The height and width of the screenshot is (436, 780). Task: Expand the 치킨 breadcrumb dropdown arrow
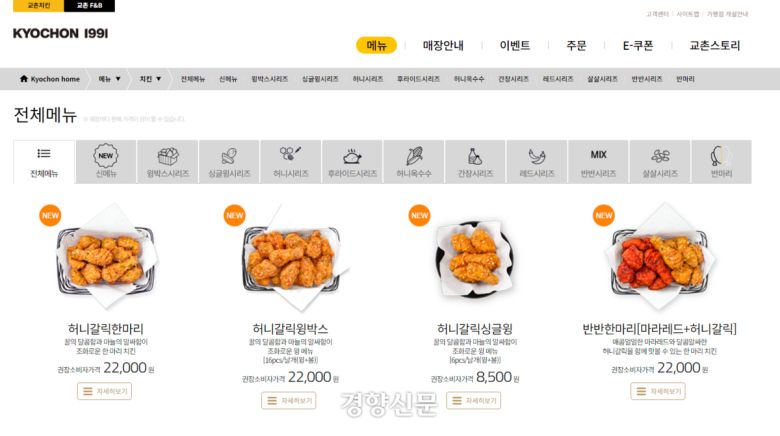point(159,79)
